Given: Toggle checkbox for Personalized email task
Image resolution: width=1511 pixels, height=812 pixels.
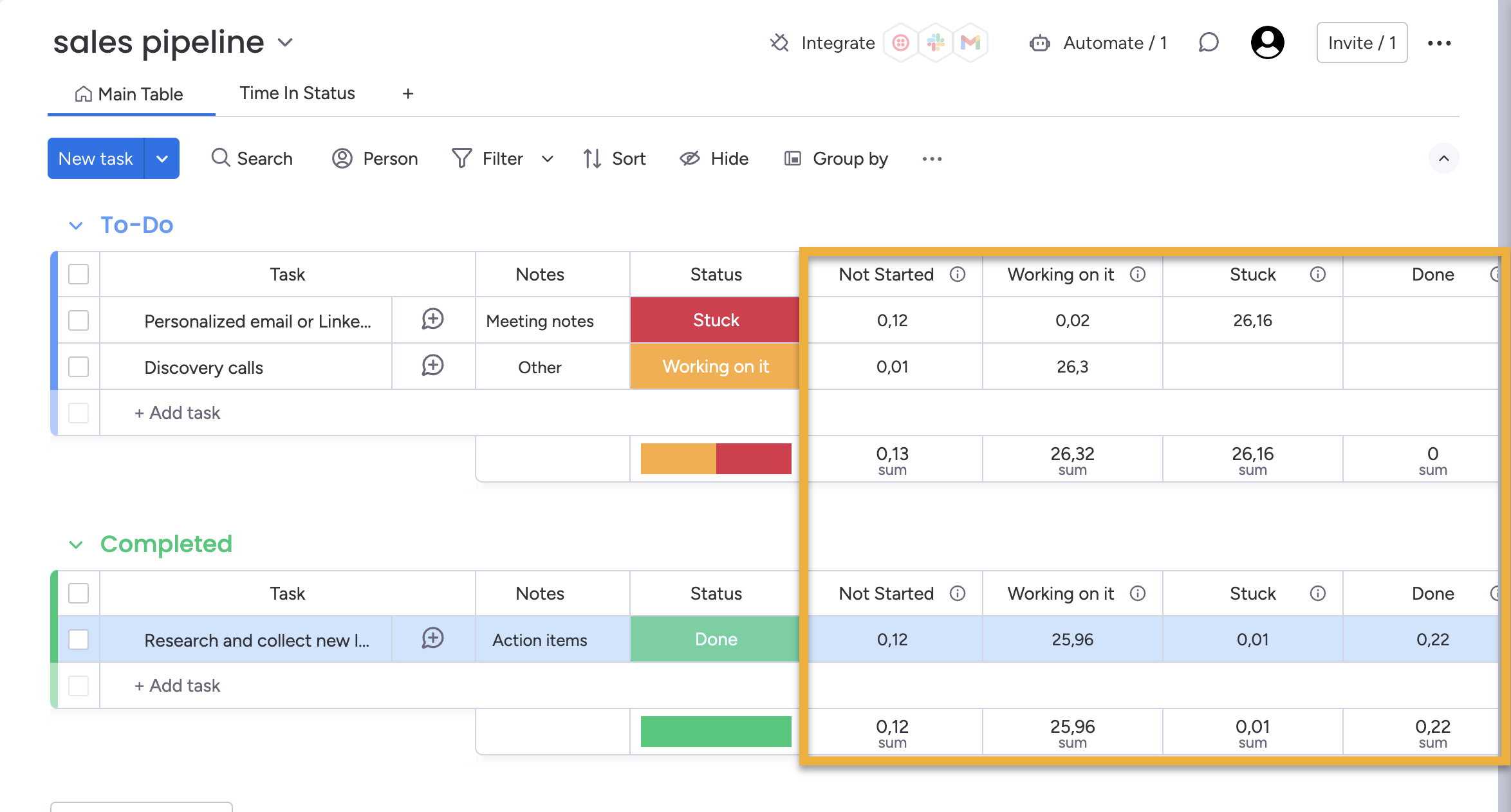Looking at the screenshot, I should click(79, 321).
